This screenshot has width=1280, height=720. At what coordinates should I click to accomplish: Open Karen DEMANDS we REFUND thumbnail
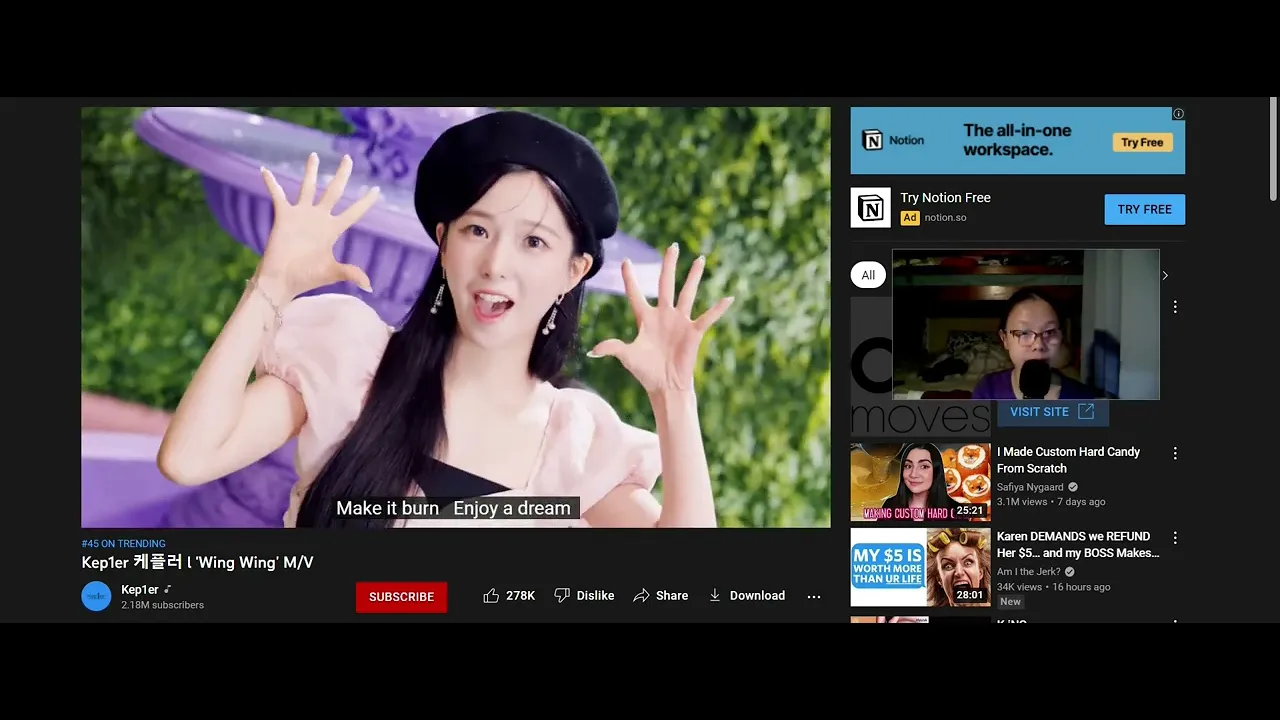(920, 567)
